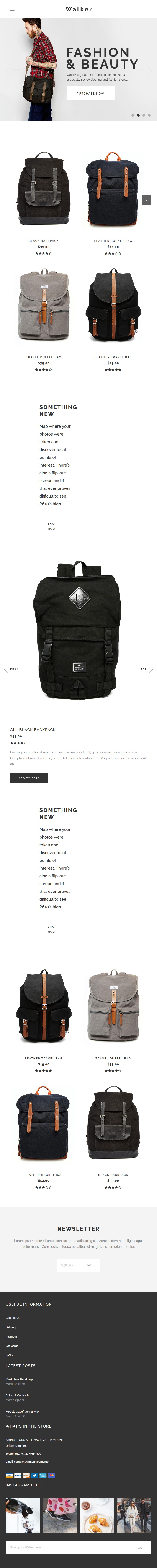Select the first hero slider dot

point(133,115)
